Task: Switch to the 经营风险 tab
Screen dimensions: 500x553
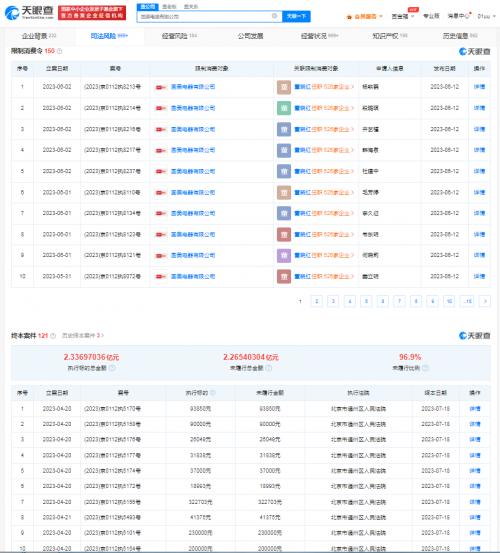Action: (x=179, y=36)
